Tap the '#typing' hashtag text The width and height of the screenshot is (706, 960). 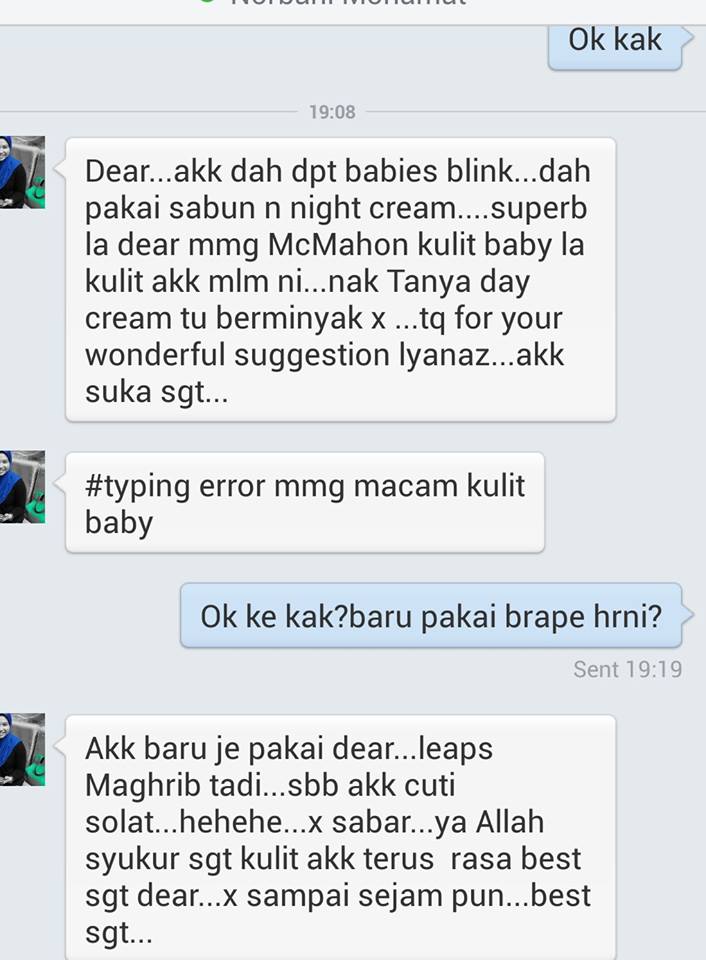[x=137, y=487]
